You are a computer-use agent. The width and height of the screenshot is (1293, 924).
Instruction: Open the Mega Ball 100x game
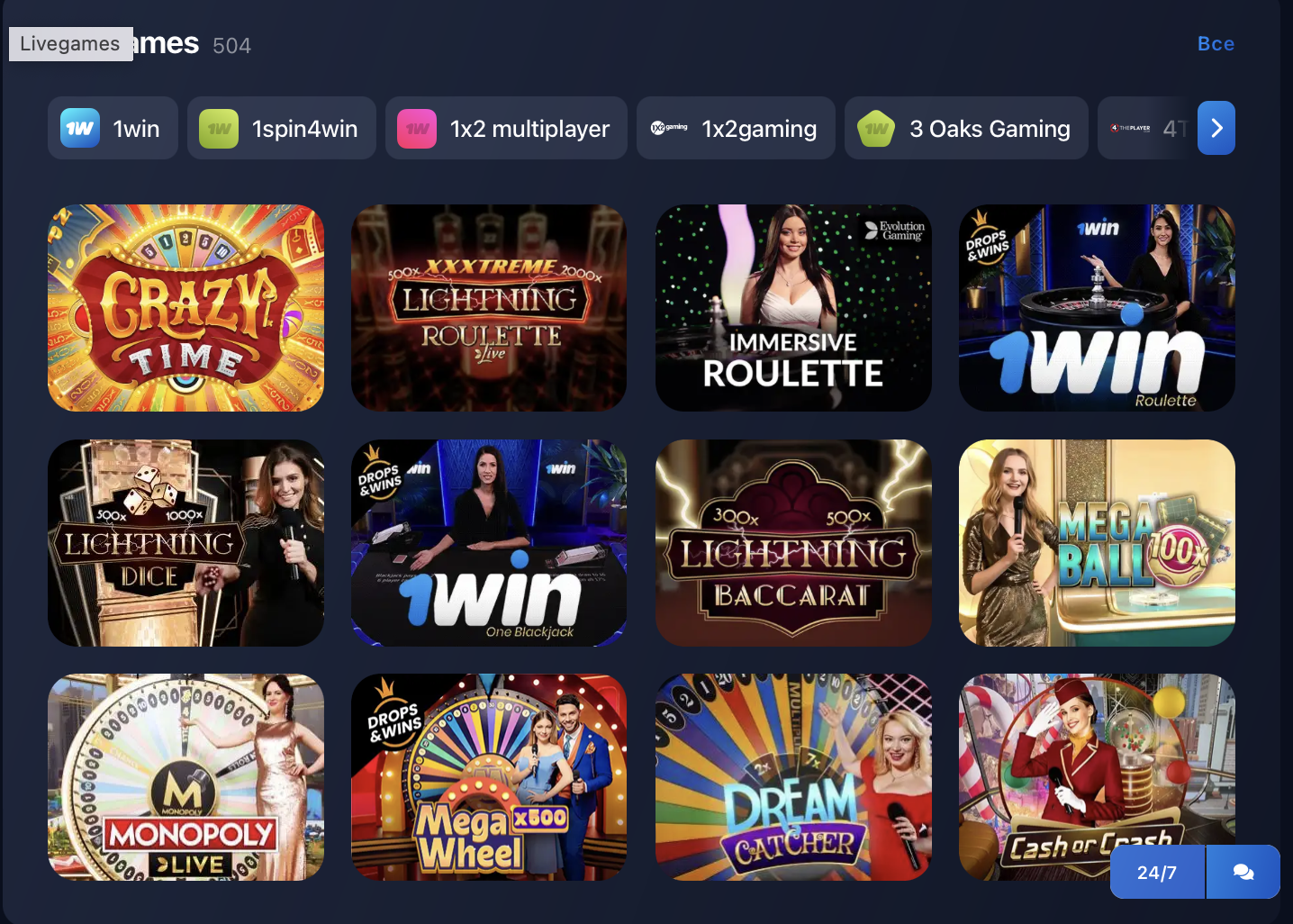coord(1097,543)
